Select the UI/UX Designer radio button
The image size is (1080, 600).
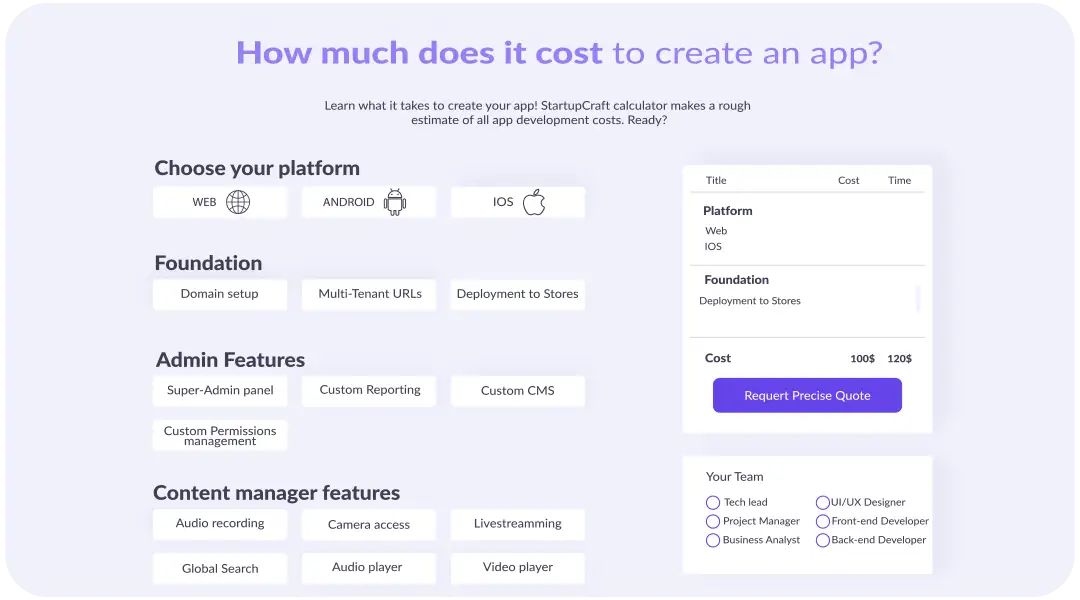tap(823, 503)
